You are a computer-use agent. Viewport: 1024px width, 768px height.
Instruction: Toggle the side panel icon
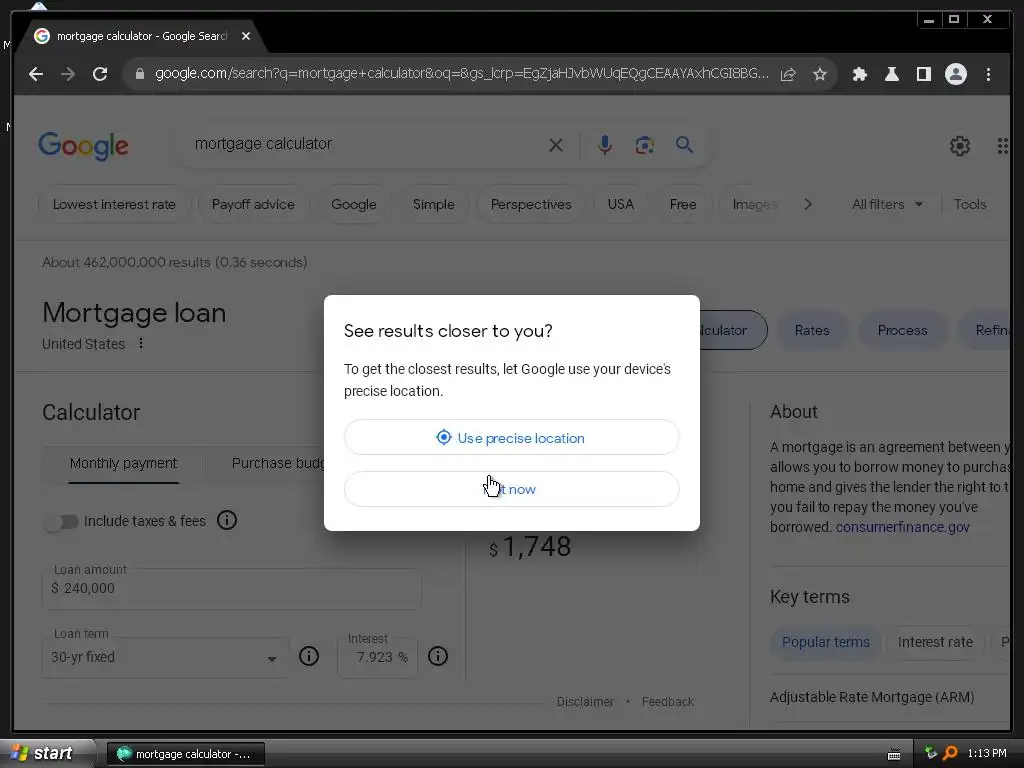[923, 74]
